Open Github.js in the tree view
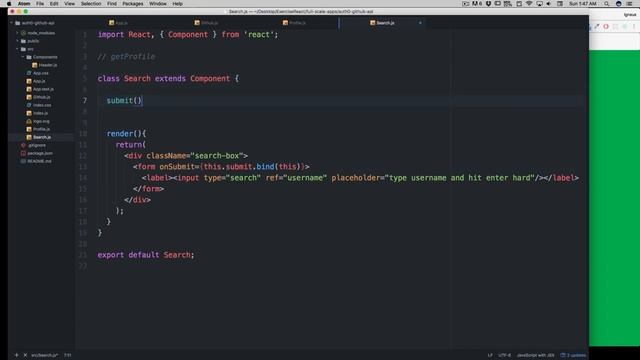This screenshot has width=640, height=360. tap(42, 97)
